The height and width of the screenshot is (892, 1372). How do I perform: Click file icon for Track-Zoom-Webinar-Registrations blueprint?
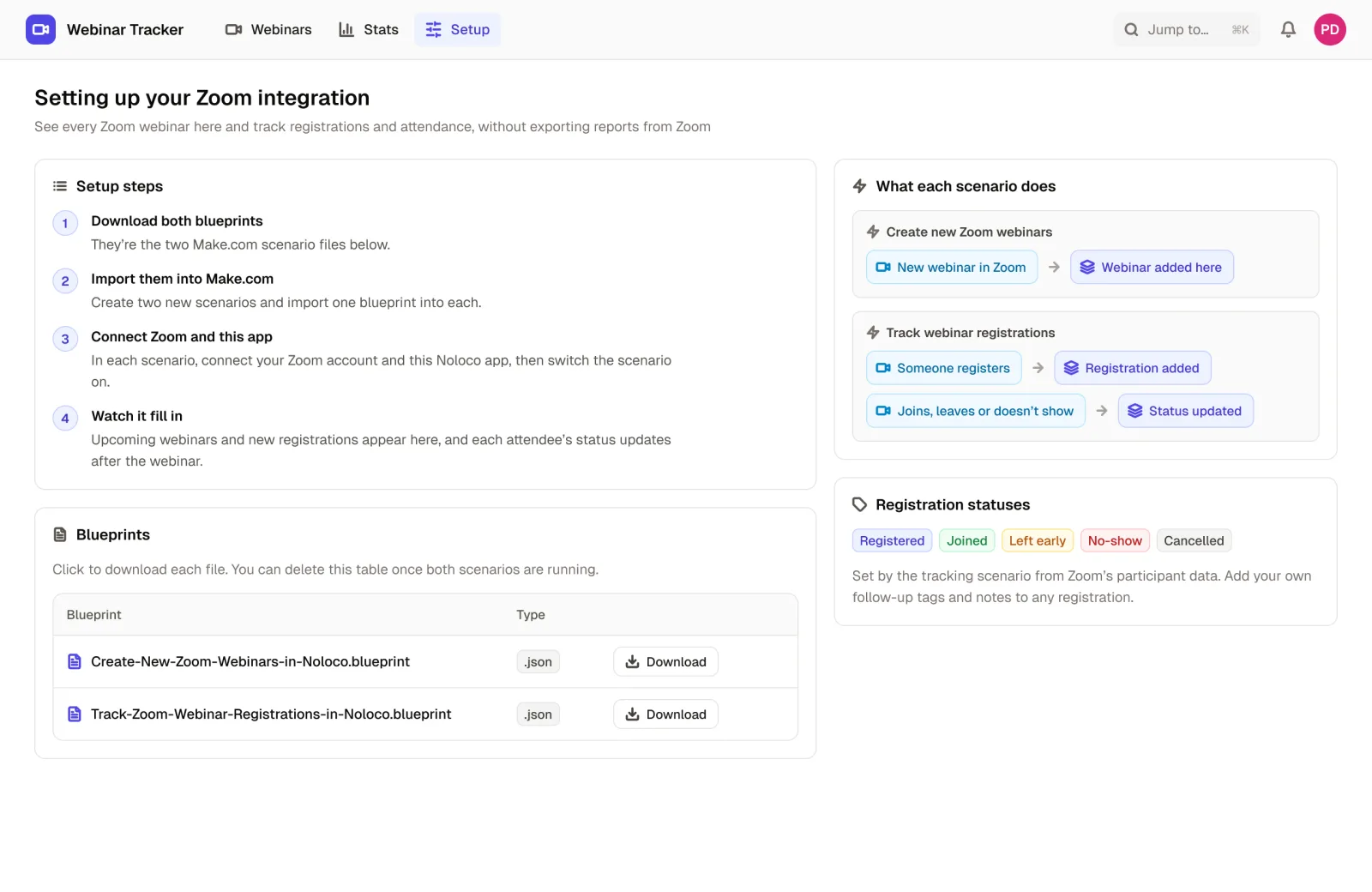click(x=75, y=714)
